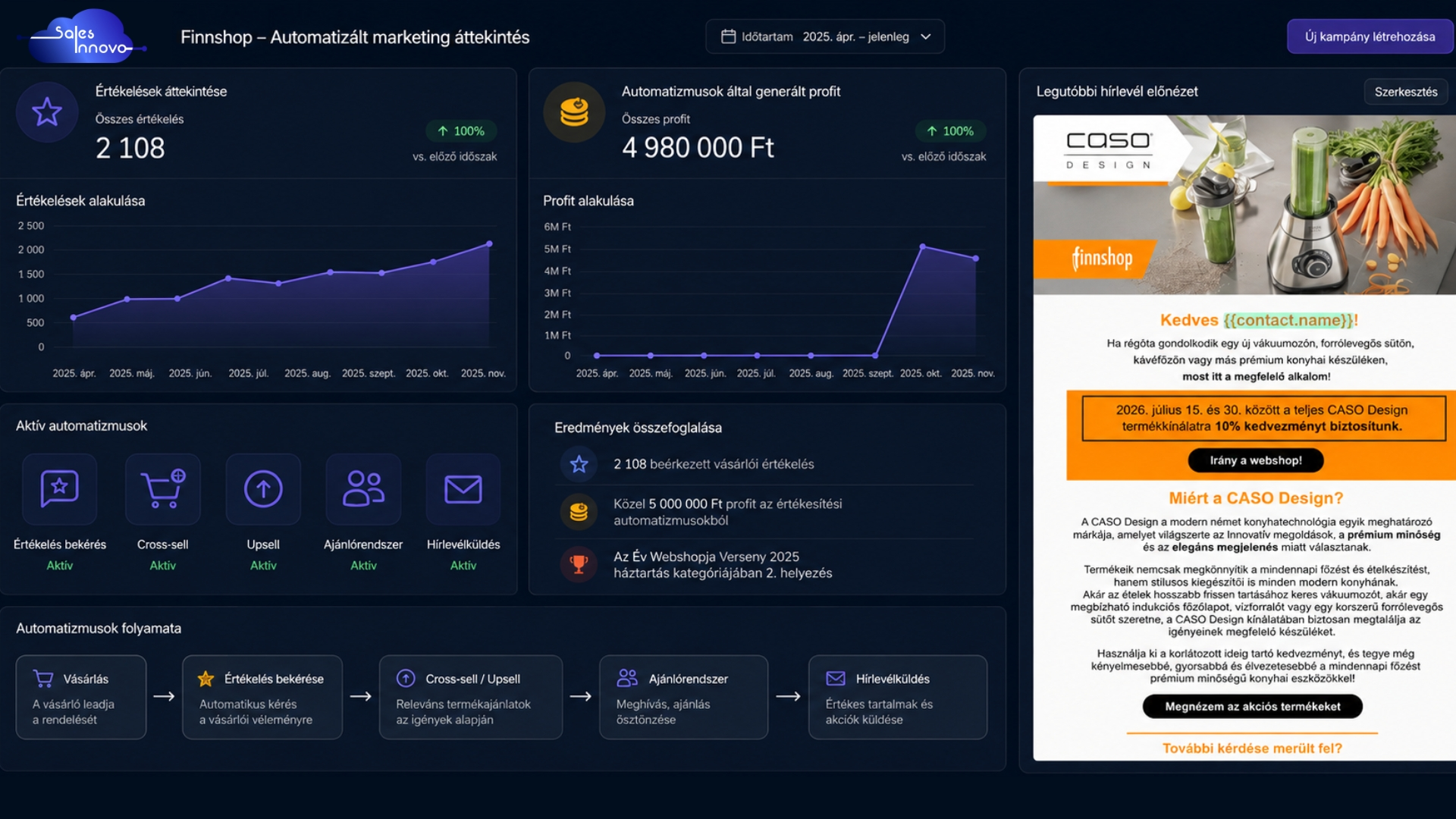The image size is (1456, 819).
Task: Click the {{contact.name}} placeholder in newsletter
Action: [1288, 320]
